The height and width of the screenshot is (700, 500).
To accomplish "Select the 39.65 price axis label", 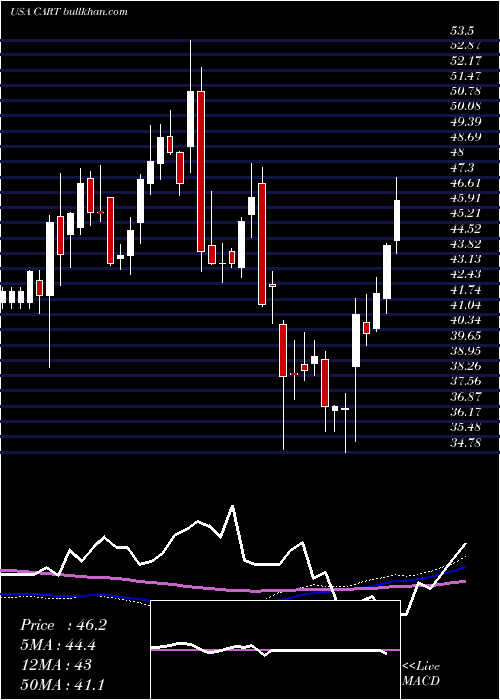I will tap(465, 336).
